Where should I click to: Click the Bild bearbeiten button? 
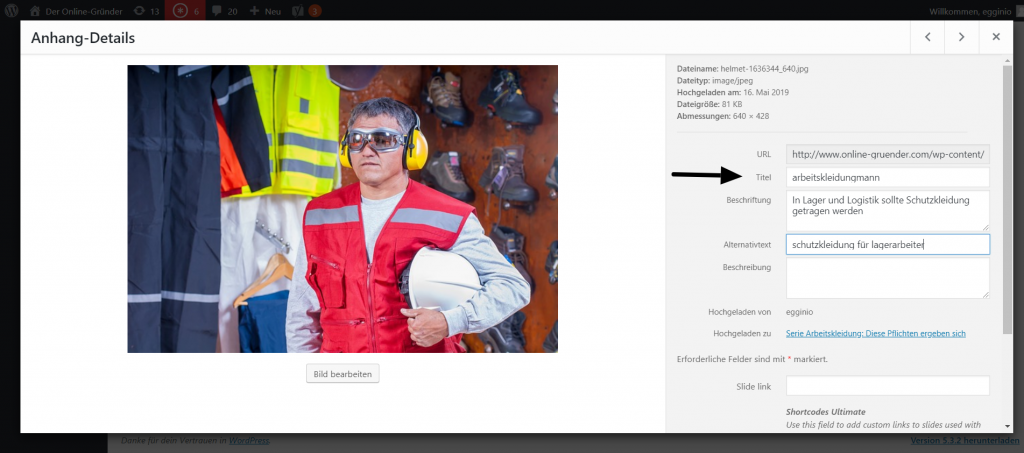(x=342, y=374)
